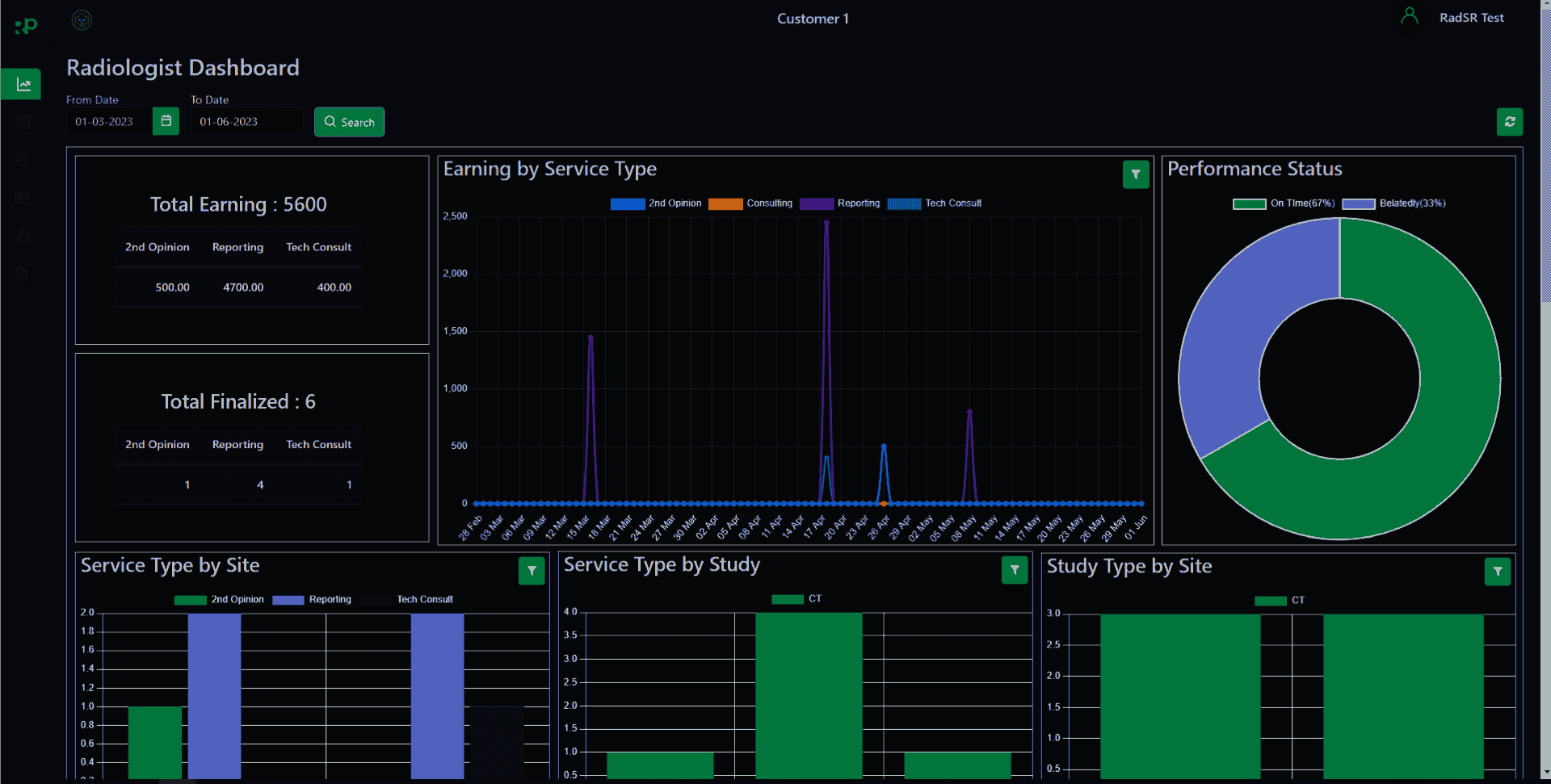Open the PDF document sidebar icon
This screenshot has height=784, width=1551.
pyautogui.click(x=23, y=274)
